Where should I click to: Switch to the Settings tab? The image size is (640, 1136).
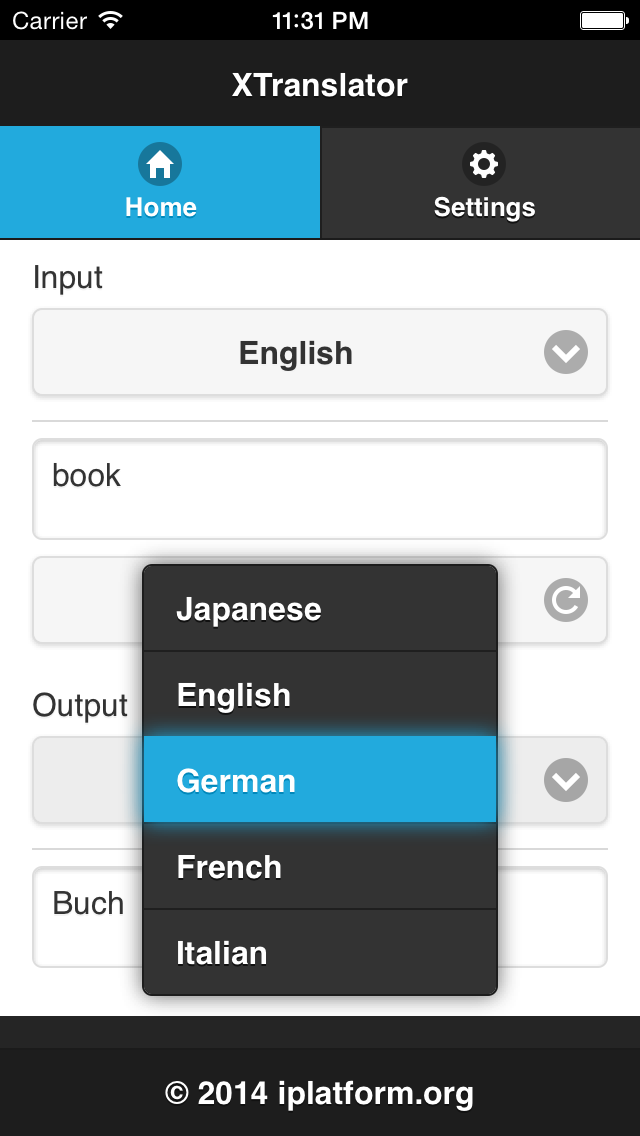481,183
